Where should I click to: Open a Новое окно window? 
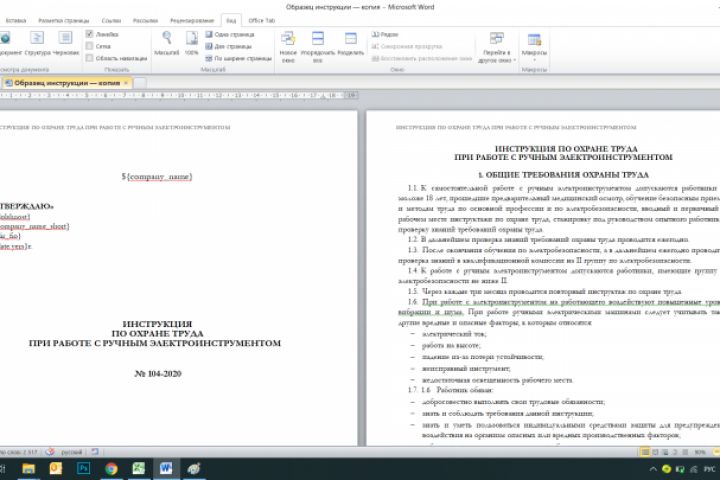[x=288, y=47]
